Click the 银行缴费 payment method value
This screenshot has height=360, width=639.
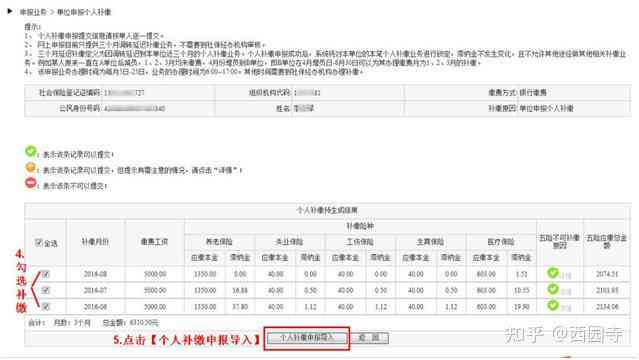point(533,93)
